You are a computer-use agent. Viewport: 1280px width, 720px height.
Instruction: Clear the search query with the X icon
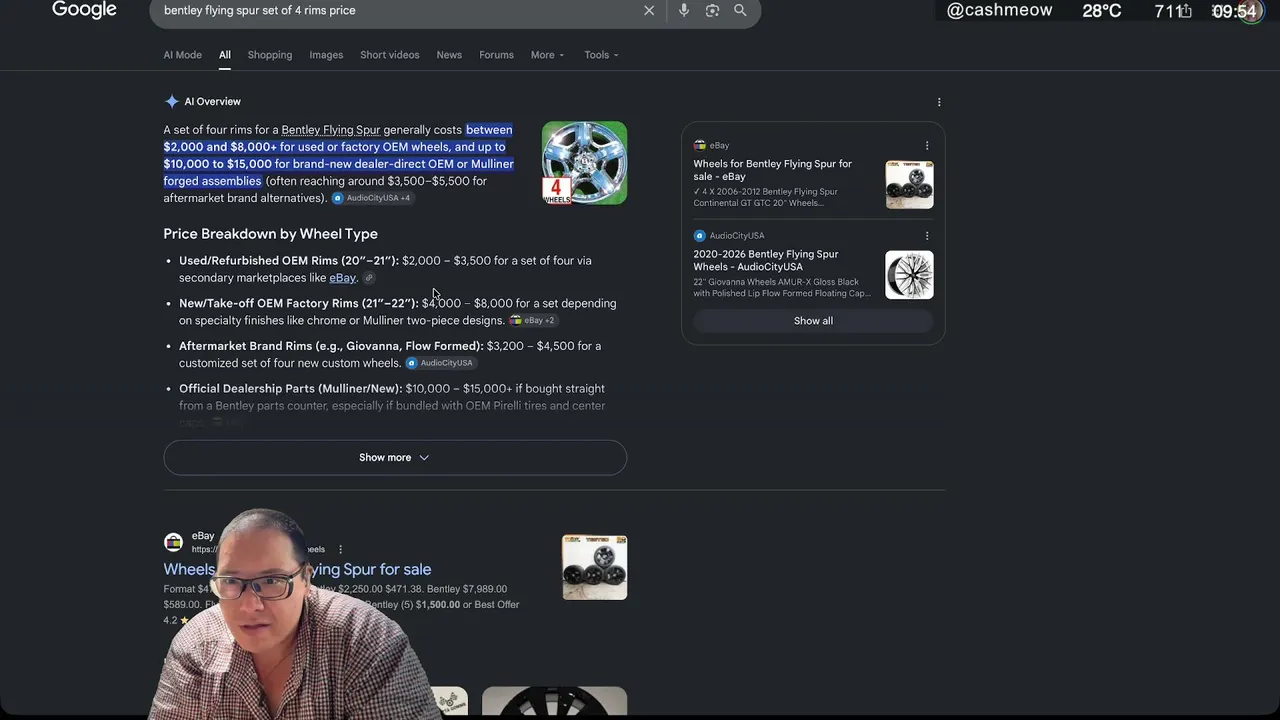[649, 10]
